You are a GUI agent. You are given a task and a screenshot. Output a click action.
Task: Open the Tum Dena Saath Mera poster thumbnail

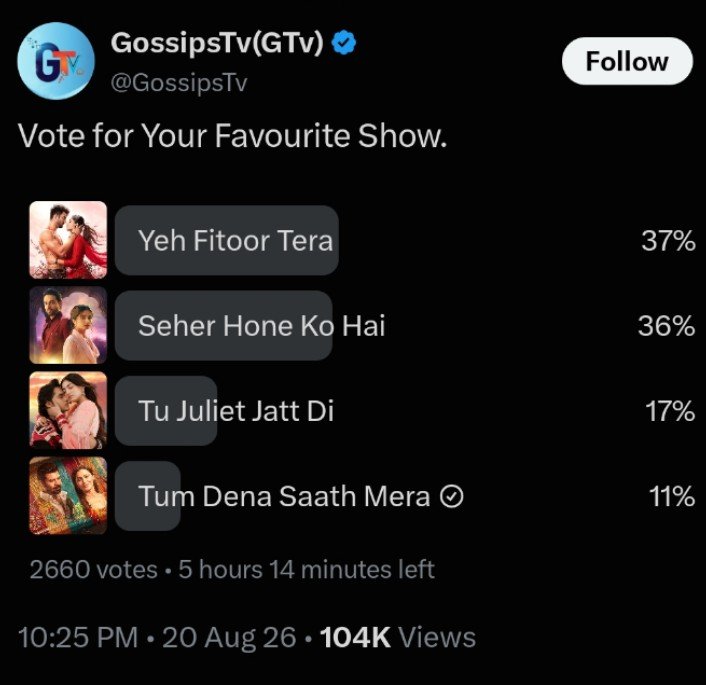pyautogui.click(x=68, y=495)
